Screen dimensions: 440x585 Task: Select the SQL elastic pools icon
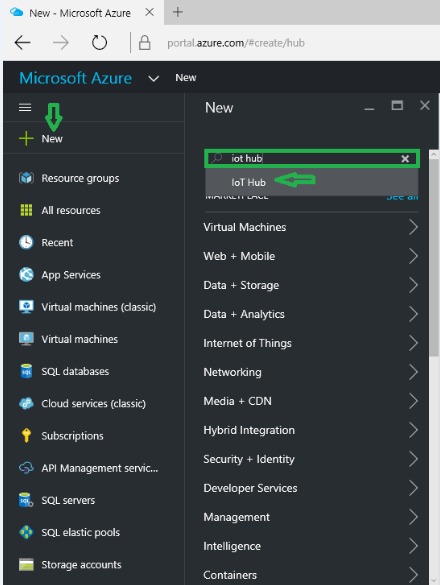click(x=26, y=532)
